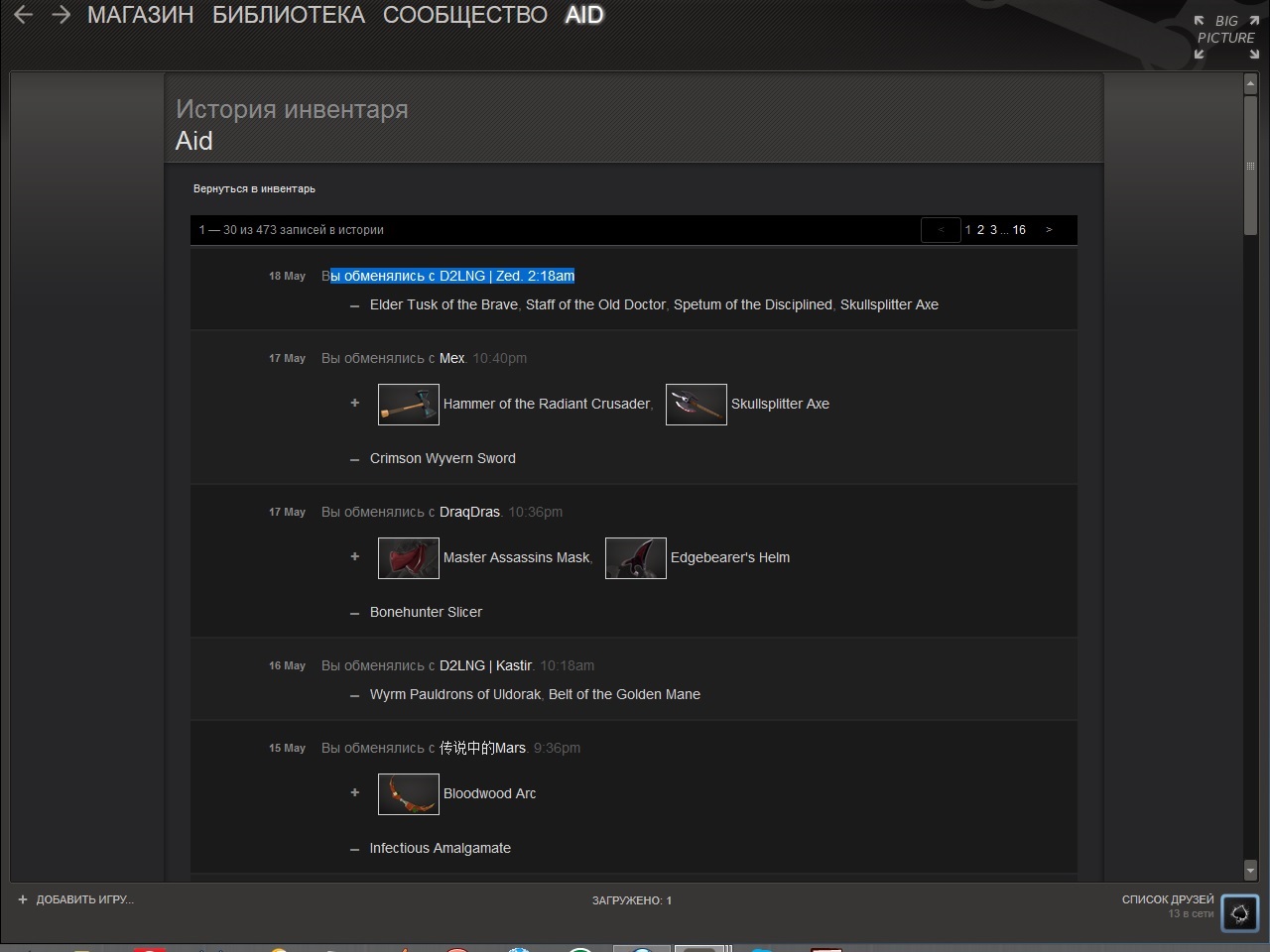Image resolution: width=1270 pixels, height=952 pixels.
Task: Select Edgebearer's Helm name
Action: click(x=730, y=557)
